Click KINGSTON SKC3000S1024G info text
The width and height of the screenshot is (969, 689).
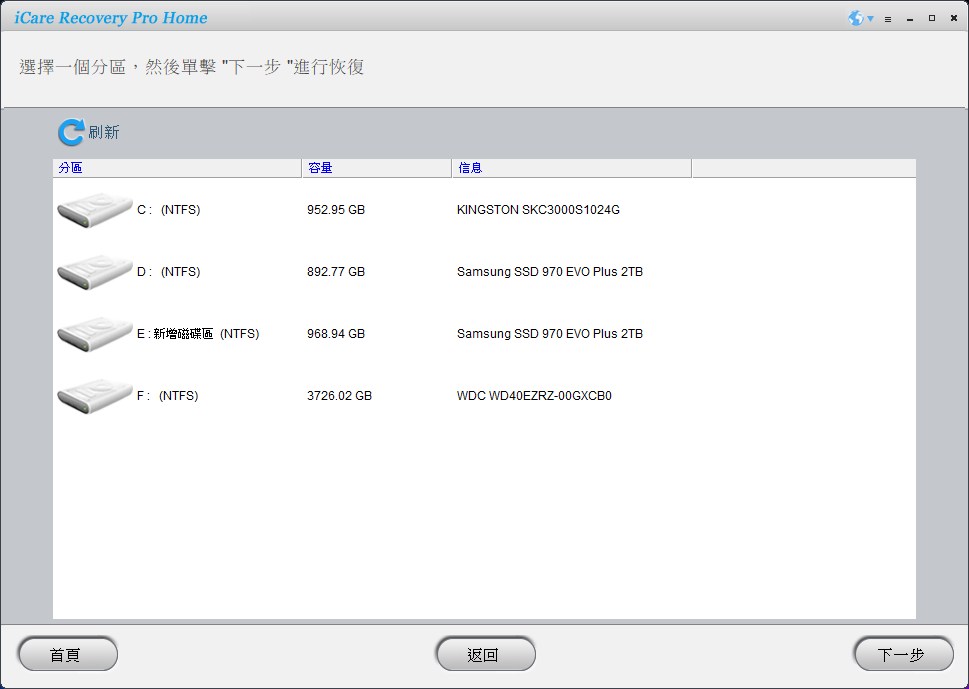coord(538,210)
